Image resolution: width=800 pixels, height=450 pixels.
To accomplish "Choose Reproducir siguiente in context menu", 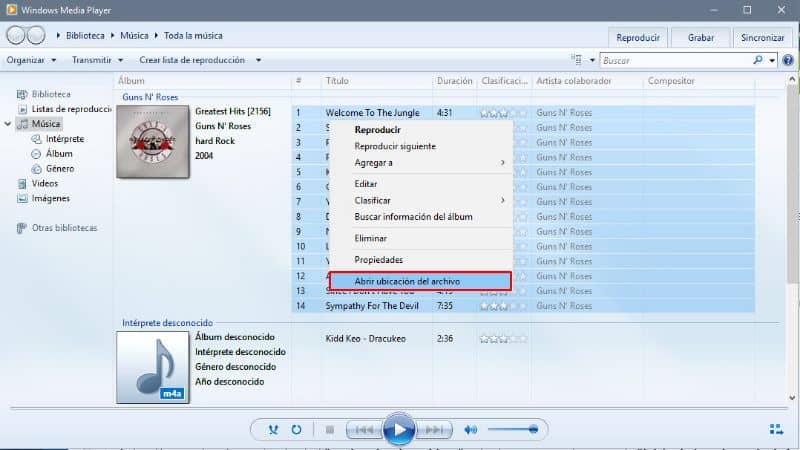I will (421, 146).
